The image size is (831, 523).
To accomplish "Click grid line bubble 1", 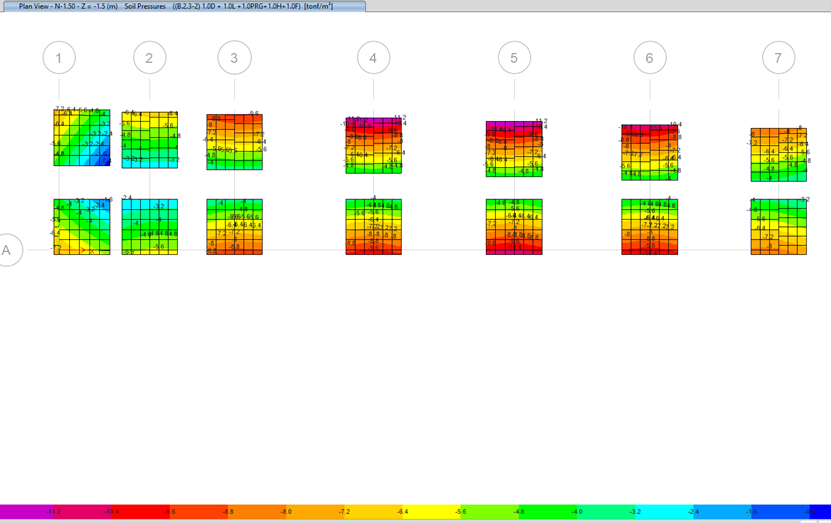I will (x=59, y=59).
